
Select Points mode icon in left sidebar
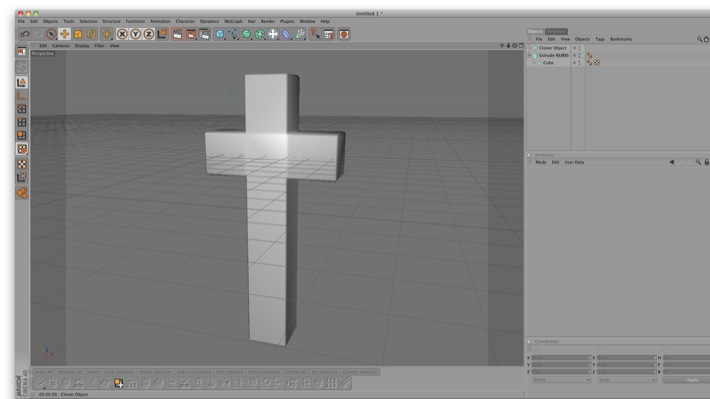click(21, 109)
